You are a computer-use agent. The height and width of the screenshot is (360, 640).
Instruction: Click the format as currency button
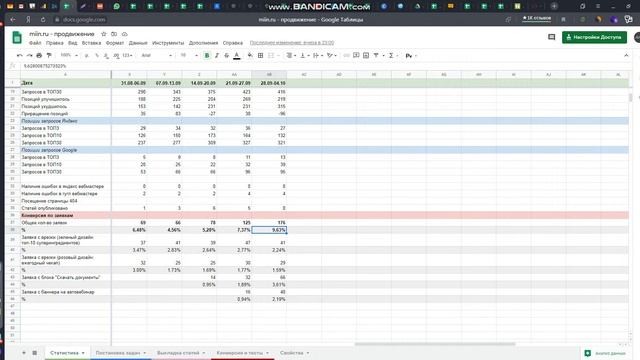click(87, 56)
